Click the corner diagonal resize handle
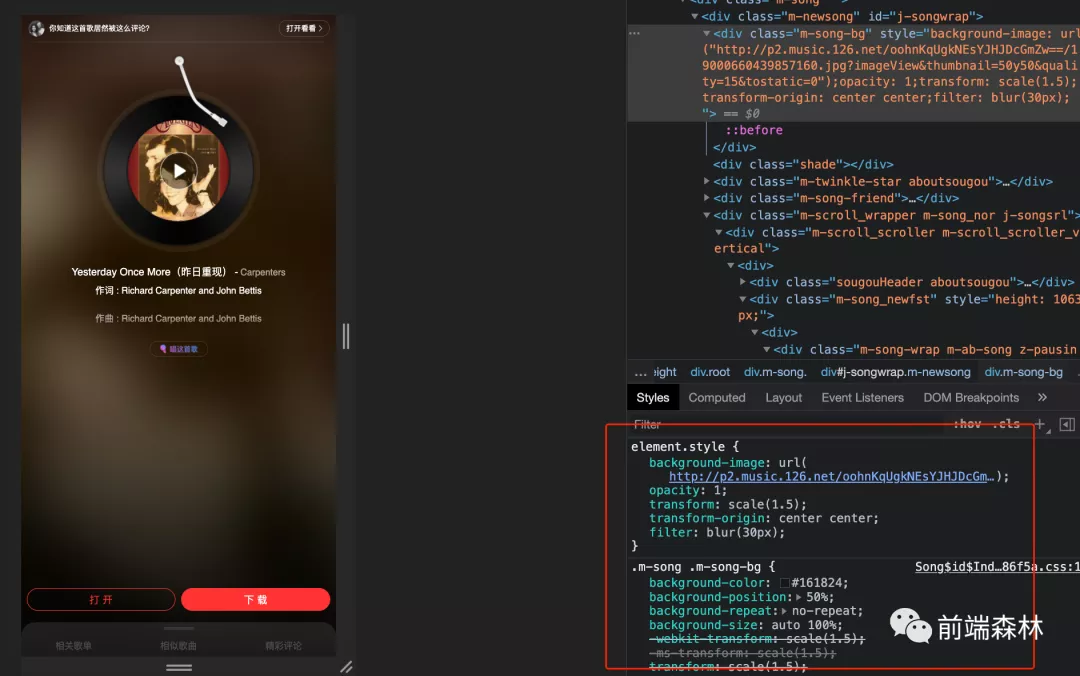Image resolution: width=1080 pixels, height=676 pixels. click(346, 666)
